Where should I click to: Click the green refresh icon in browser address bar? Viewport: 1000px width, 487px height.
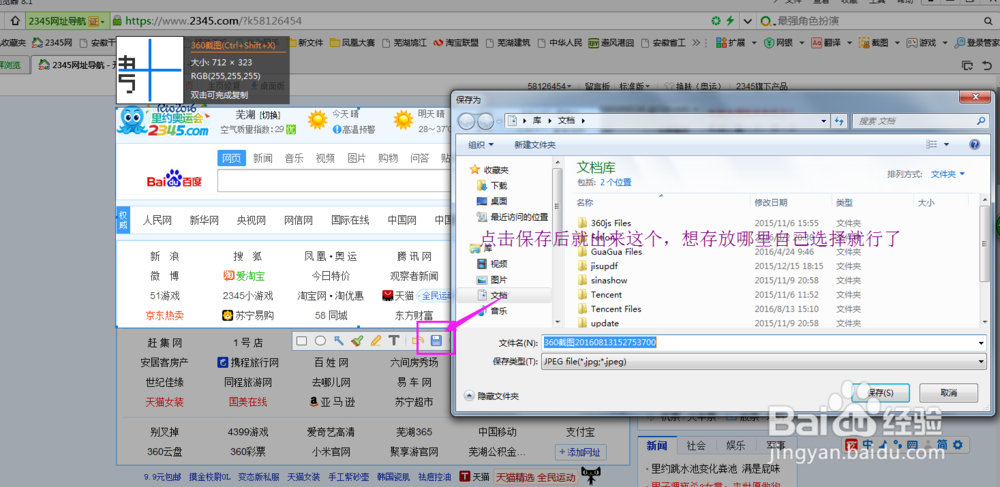click(716, 21)
